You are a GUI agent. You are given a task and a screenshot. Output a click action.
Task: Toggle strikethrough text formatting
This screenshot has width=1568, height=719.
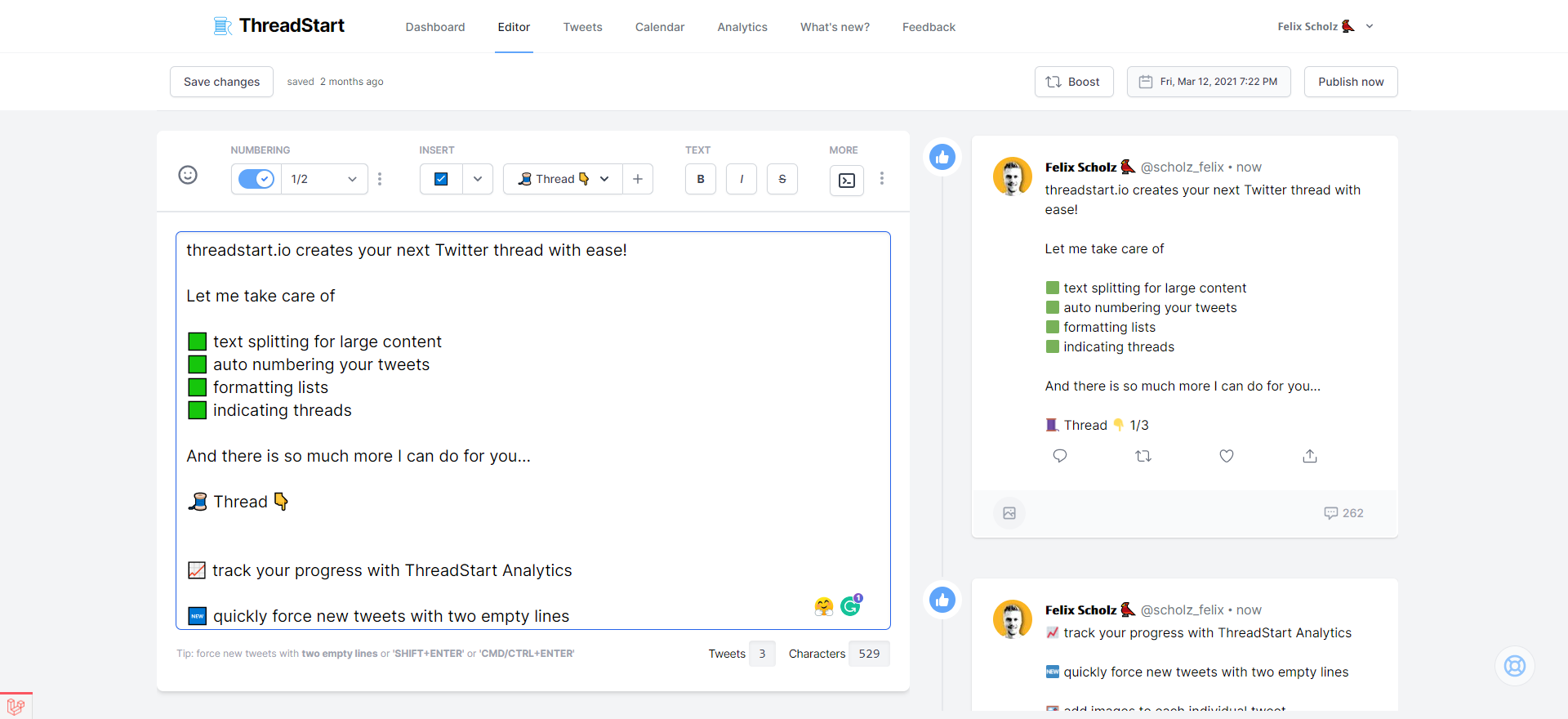[x=782, y=179]
